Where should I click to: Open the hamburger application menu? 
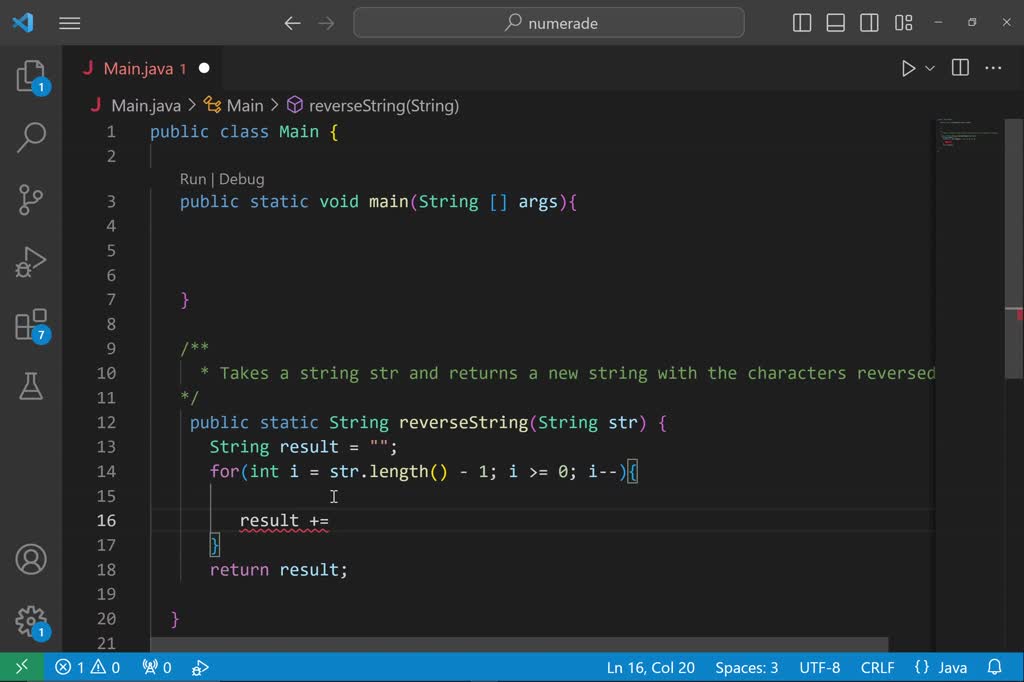69,24
